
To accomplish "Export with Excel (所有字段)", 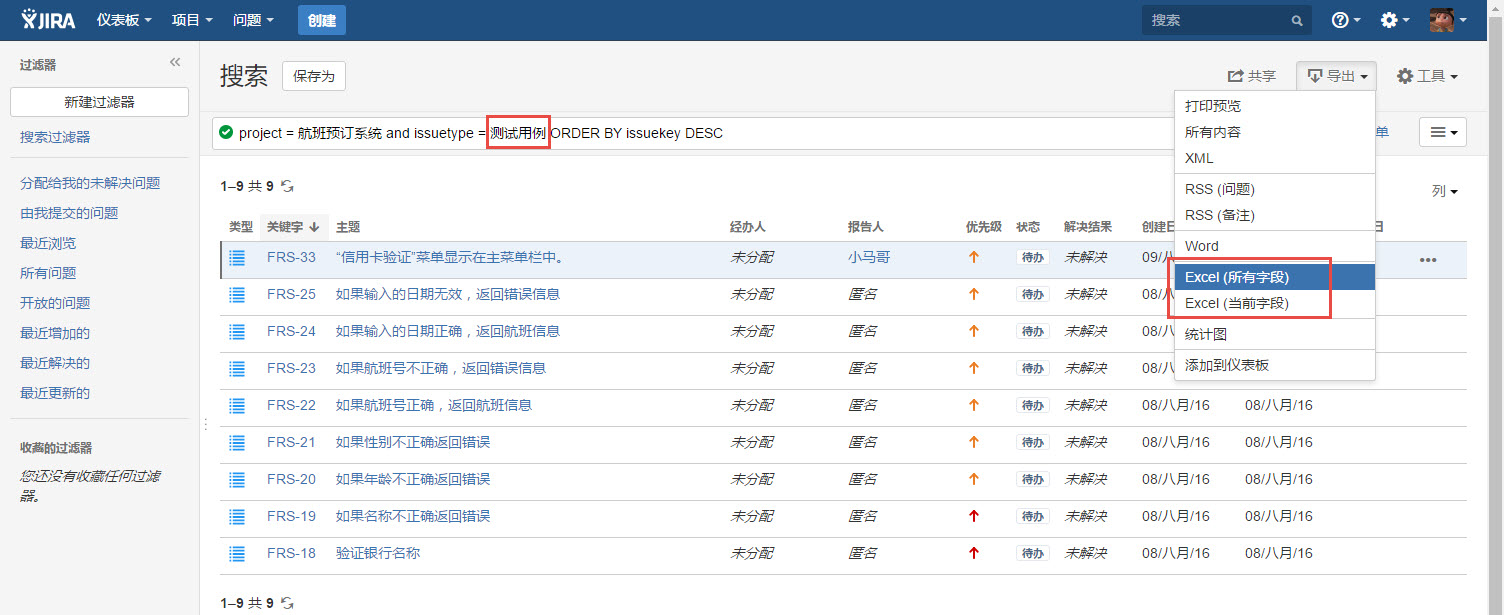I will pos(1275,277).
